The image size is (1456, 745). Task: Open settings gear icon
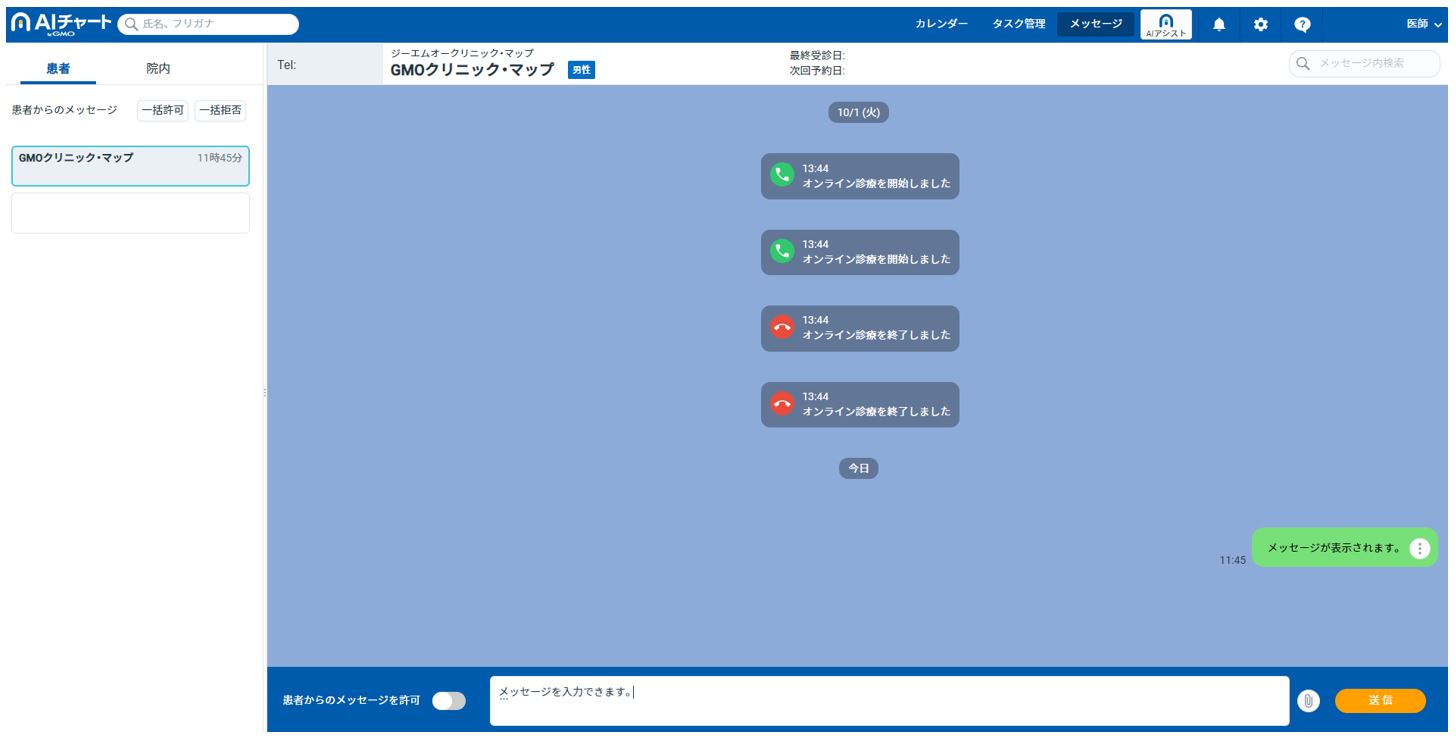point(1260,24)
